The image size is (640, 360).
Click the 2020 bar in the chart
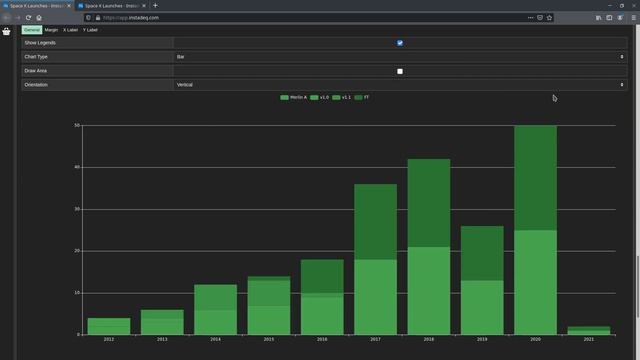pos(535,230)
